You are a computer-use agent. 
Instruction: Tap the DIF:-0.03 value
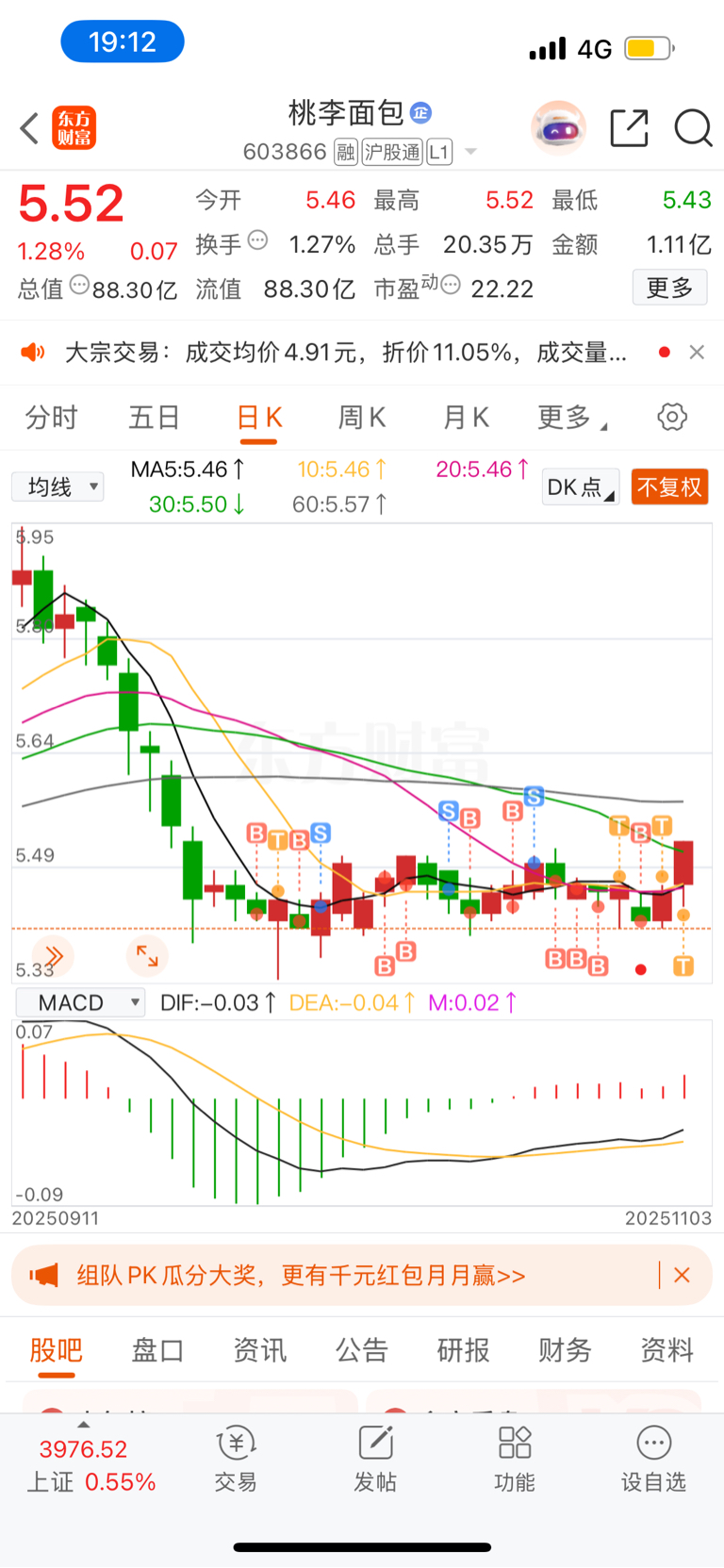pyautogui.click(x=219, y=1002)
